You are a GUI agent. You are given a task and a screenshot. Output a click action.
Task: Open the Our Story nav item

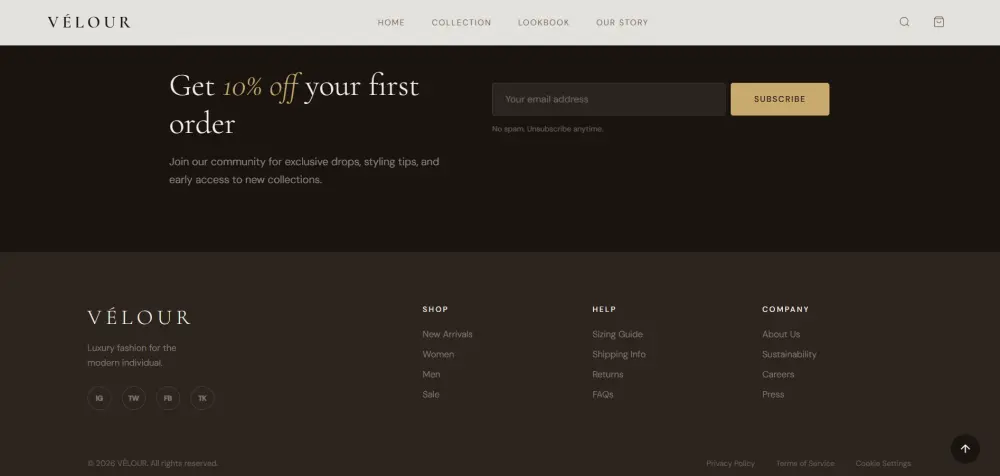click(622, 22)
